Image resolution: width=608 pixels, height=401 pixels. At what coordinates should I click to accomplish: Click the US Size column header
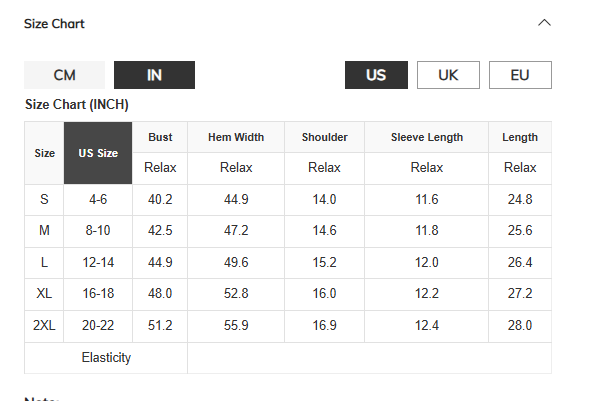pos(98,153)
